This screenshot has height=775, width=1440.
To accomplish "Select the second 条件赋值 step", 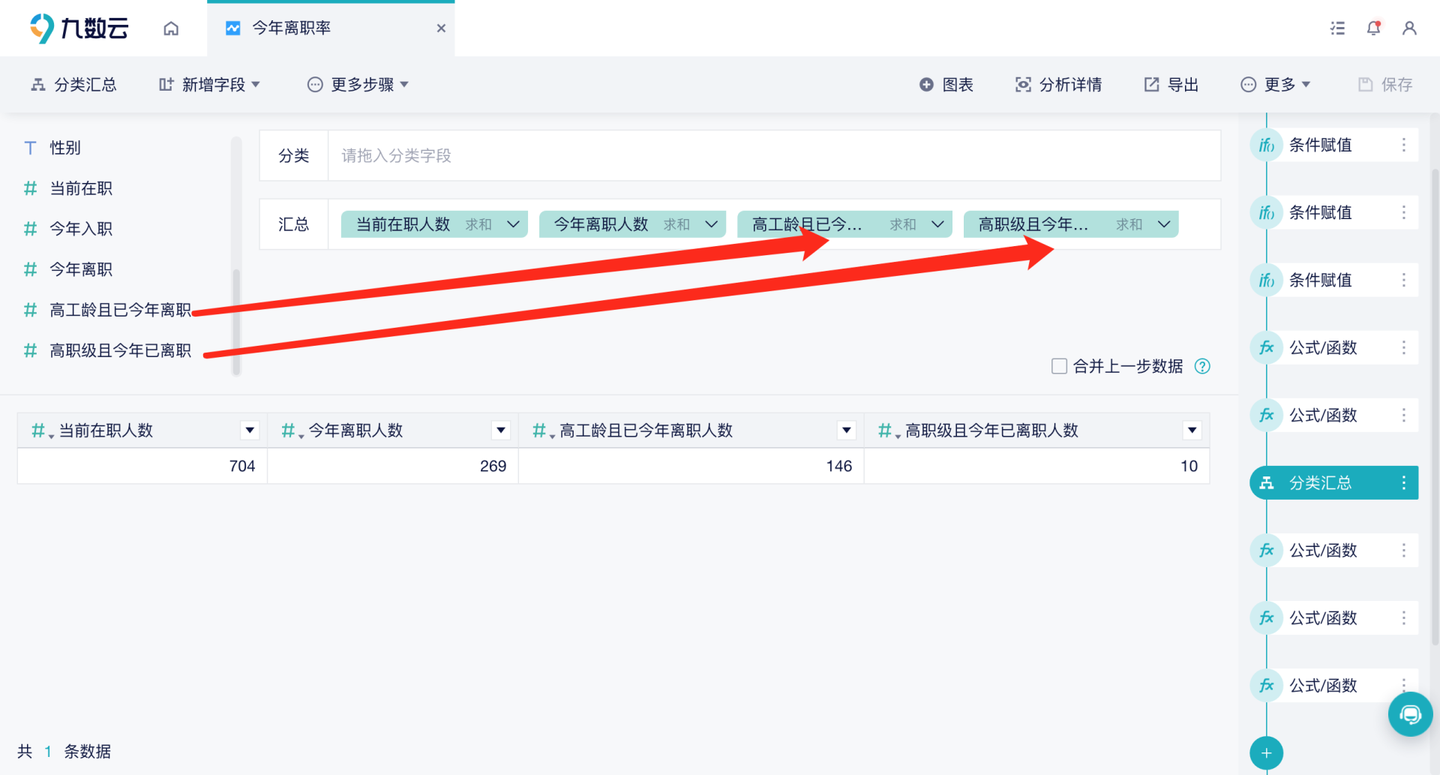I will 1334,213.
